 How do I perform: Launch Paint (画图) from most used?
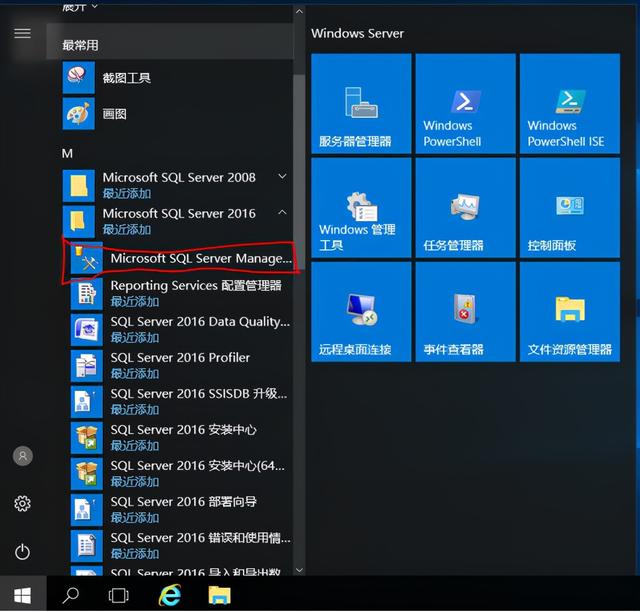[x=78, y=113]
